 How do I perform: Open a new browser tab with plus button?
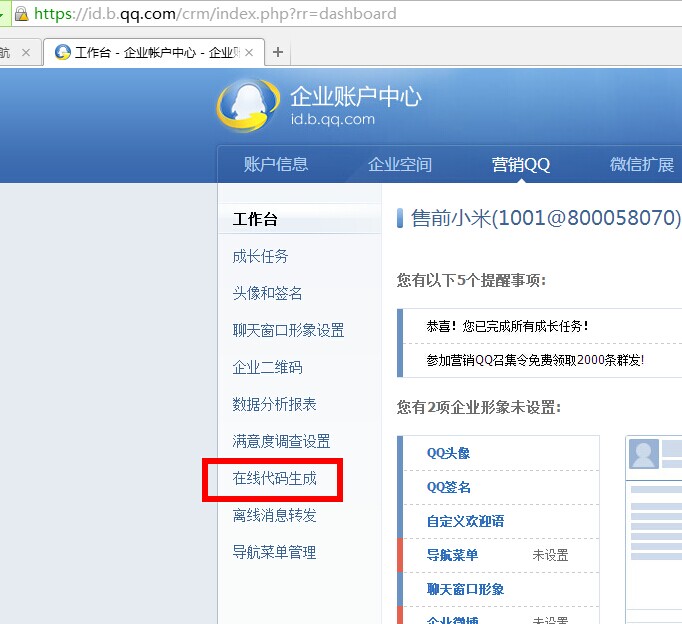[x=278, y=52]
